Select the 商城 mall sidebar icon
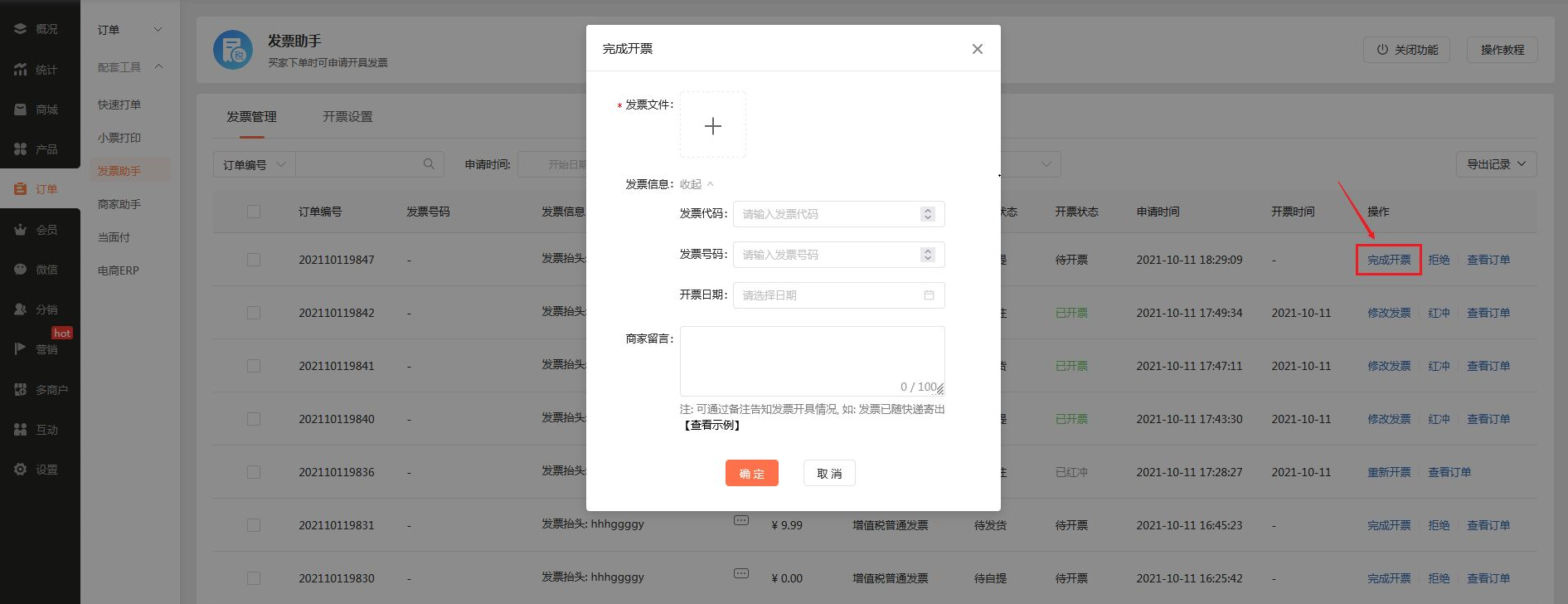The width and height of the screenshot is (1568, 604). (20, 110)
